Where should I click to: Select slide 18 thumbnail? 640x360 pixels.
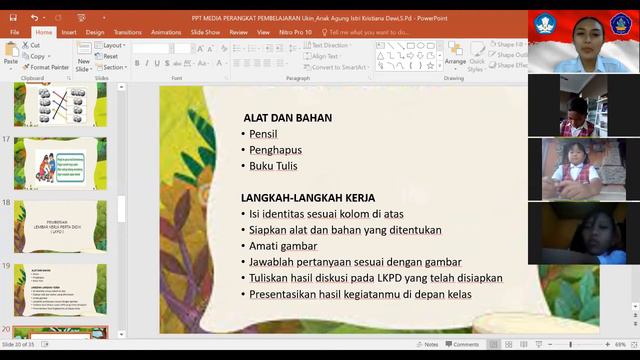(60, 227)
